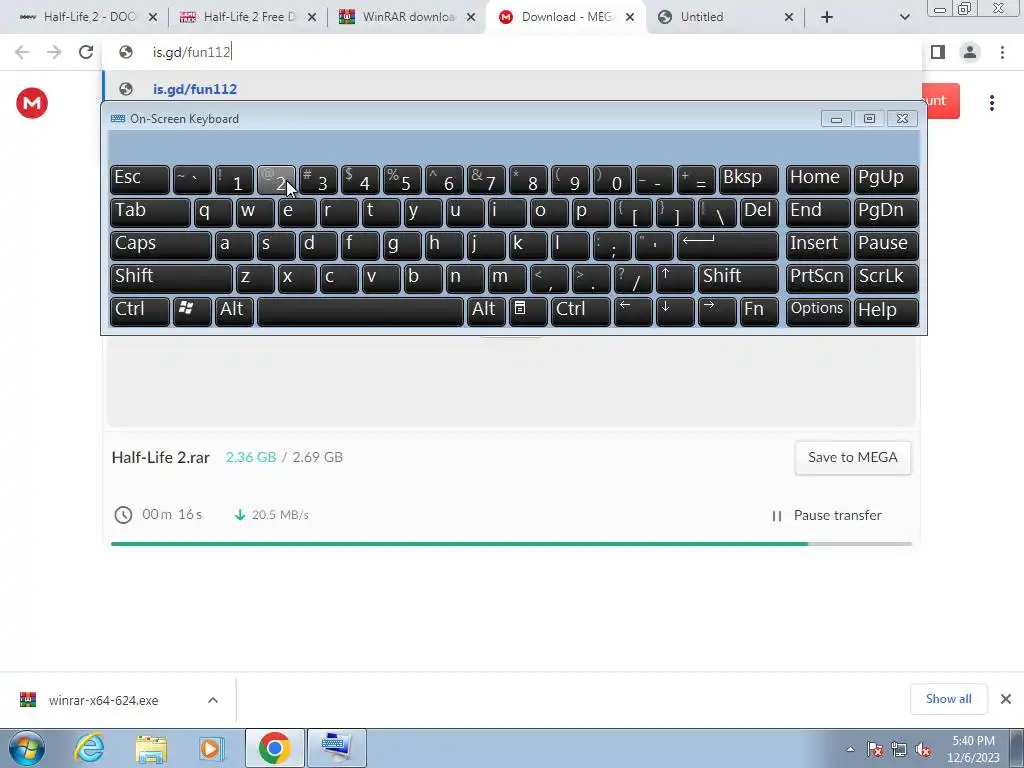This screenshot has width=1024, height=768.
Task: Close the Untitled tab
Action: point(789,18)
